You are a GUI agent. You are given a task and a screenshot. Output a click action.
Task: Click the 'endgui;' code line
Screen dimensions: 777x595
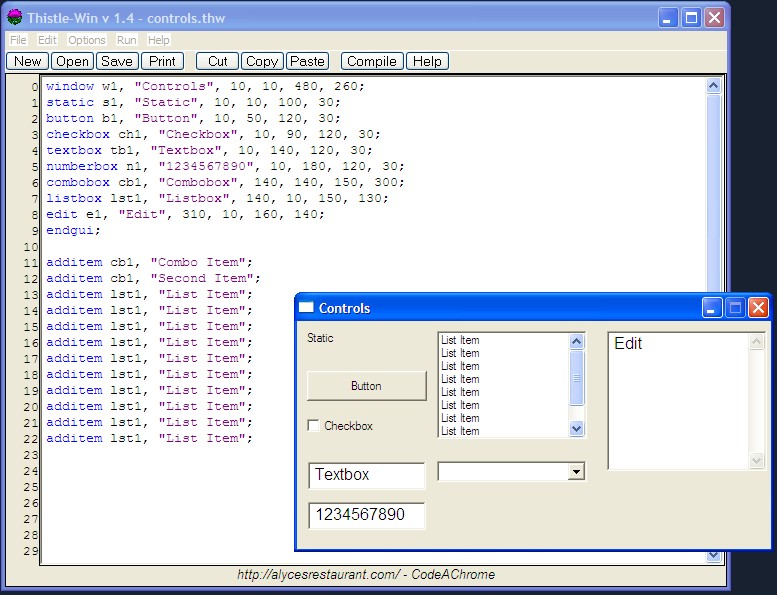tap(73, 230)
